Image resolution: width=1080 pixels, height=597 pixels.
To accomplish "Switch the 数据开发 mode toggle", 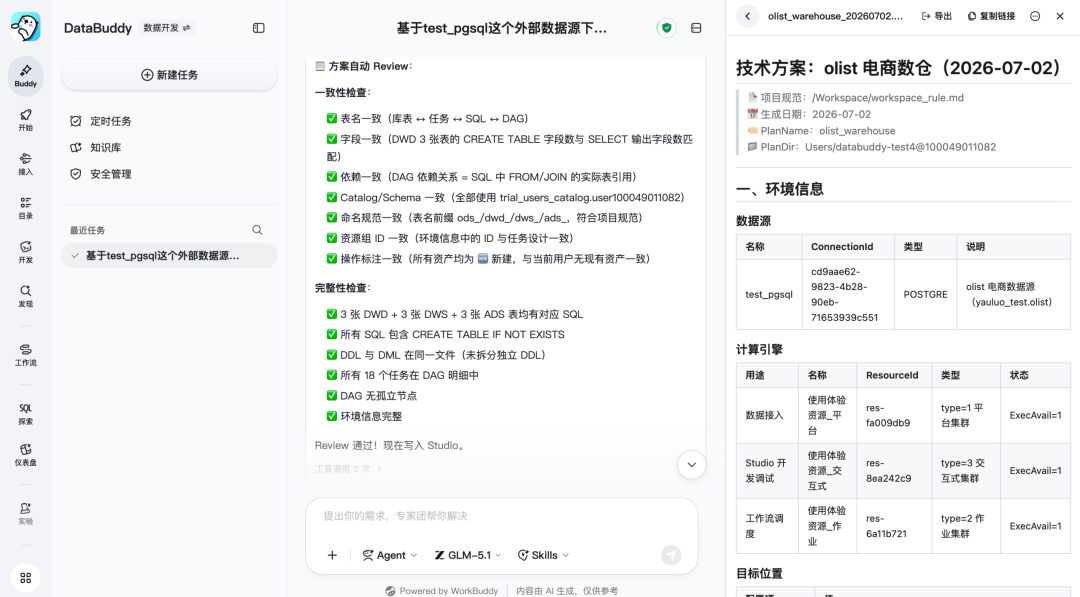I will pos(167,28).
